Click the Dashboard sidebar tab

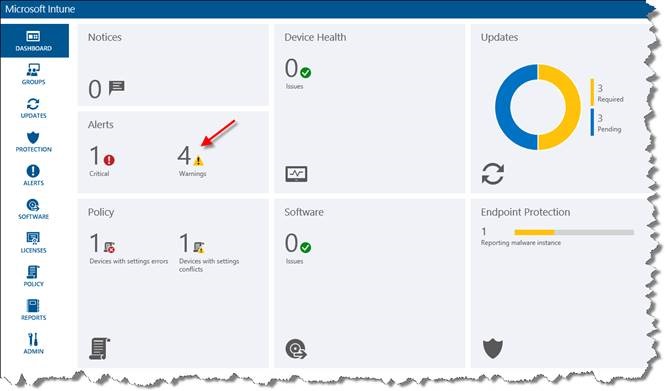tap(34, 41)
